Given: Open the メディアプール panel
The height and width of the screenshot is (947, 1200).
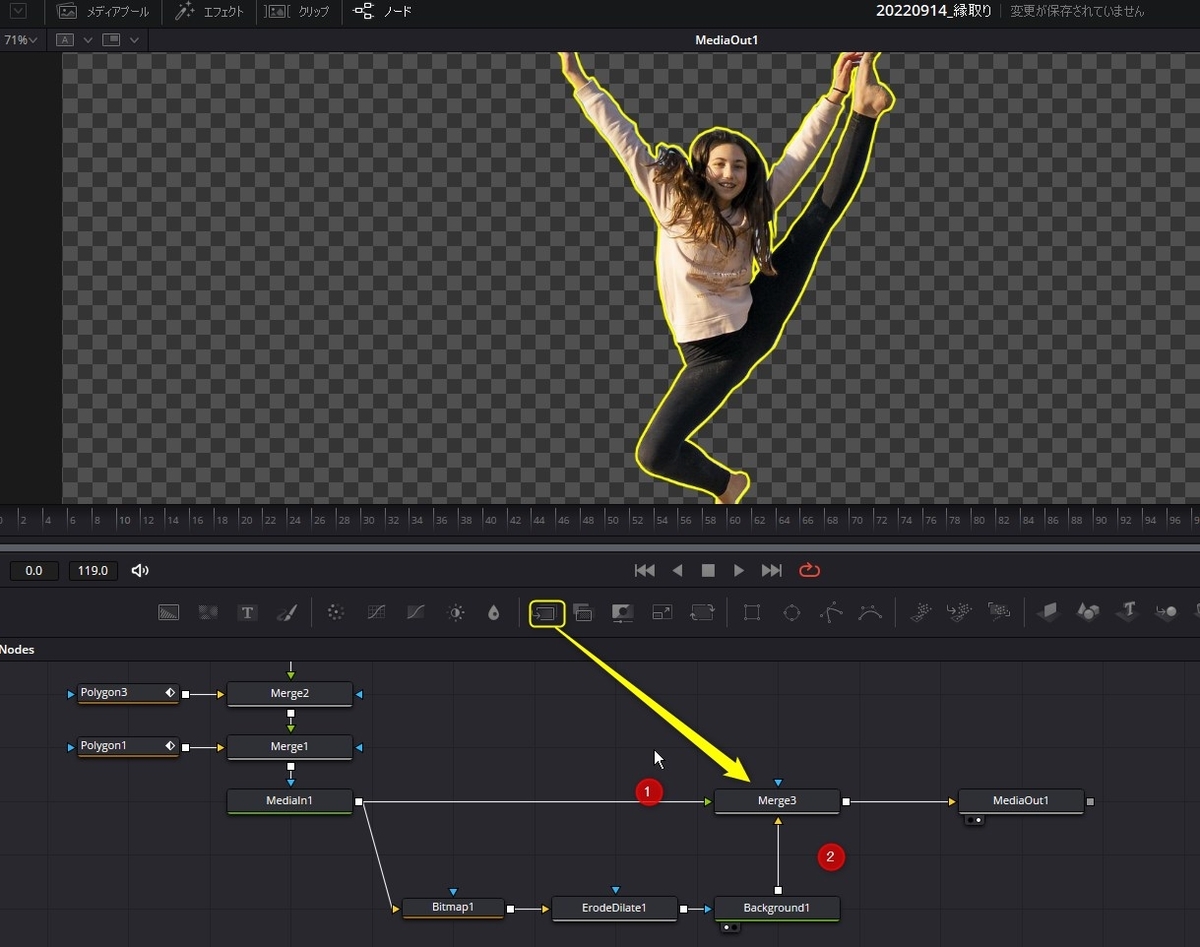Looking at the screenshot, I should tap(104, 12).
